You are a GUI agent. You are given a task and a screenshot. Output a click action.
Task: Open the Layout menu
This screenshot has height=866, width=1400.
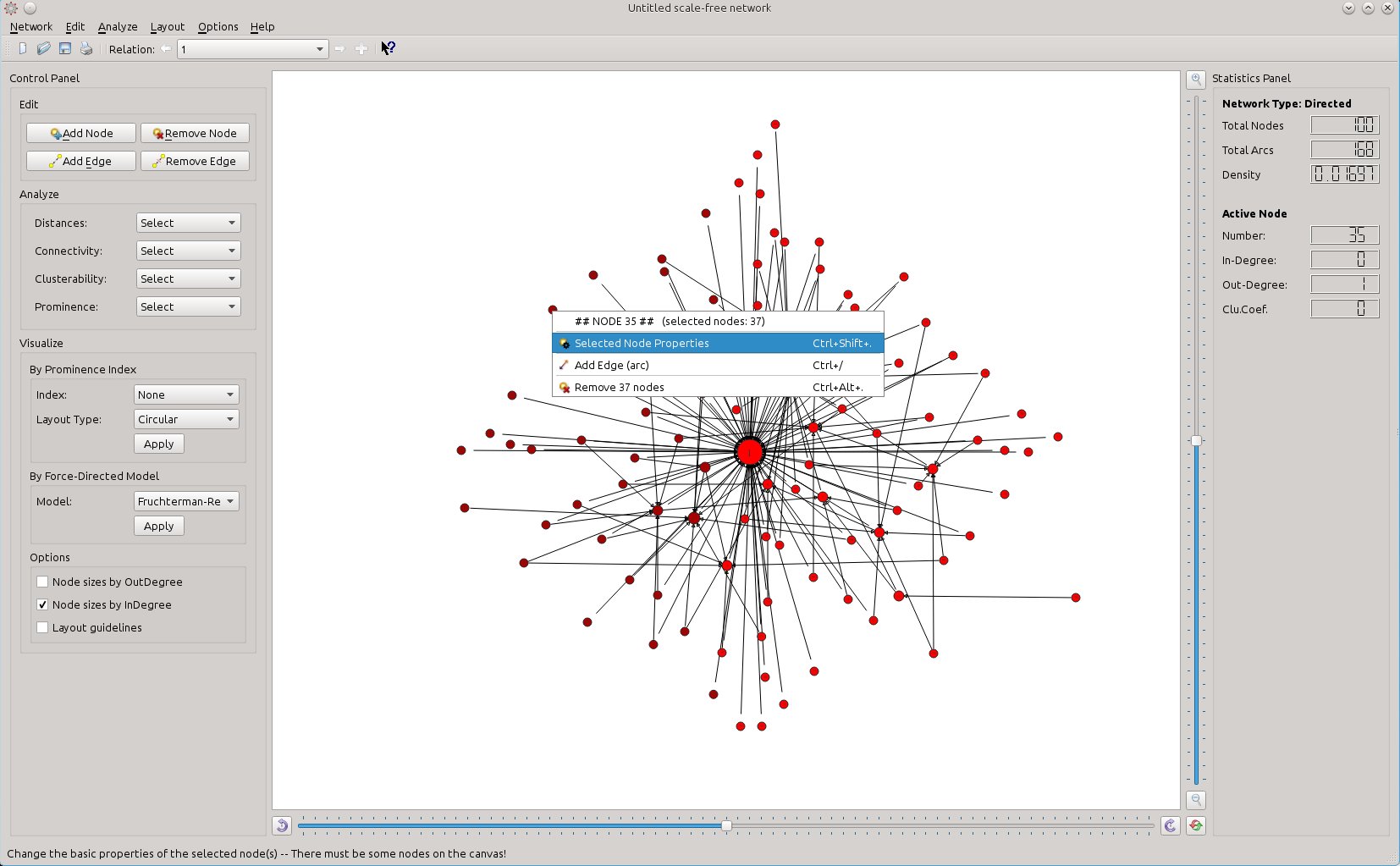click(168, 26)
